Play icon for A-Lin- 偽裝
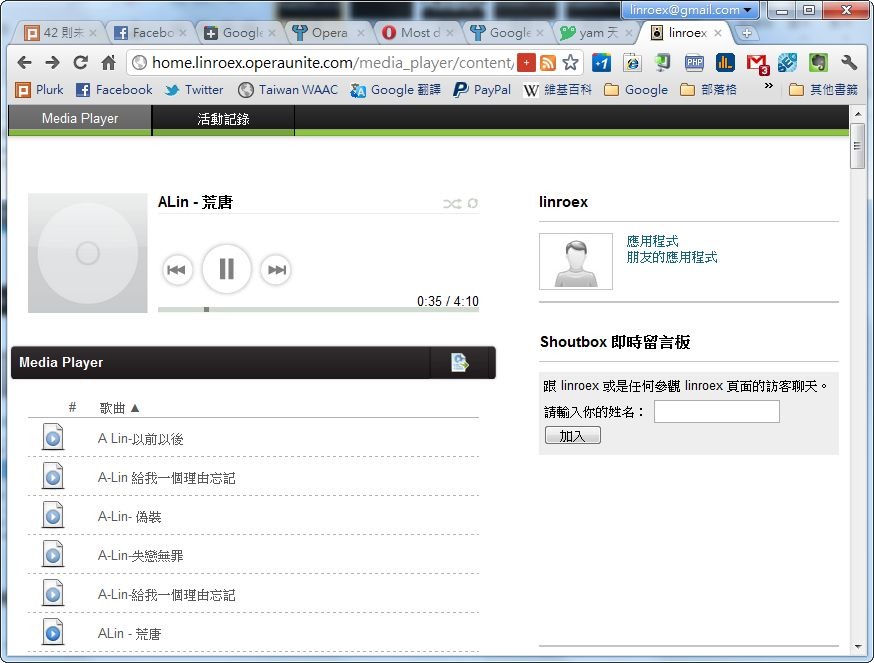 click(53, 515)
